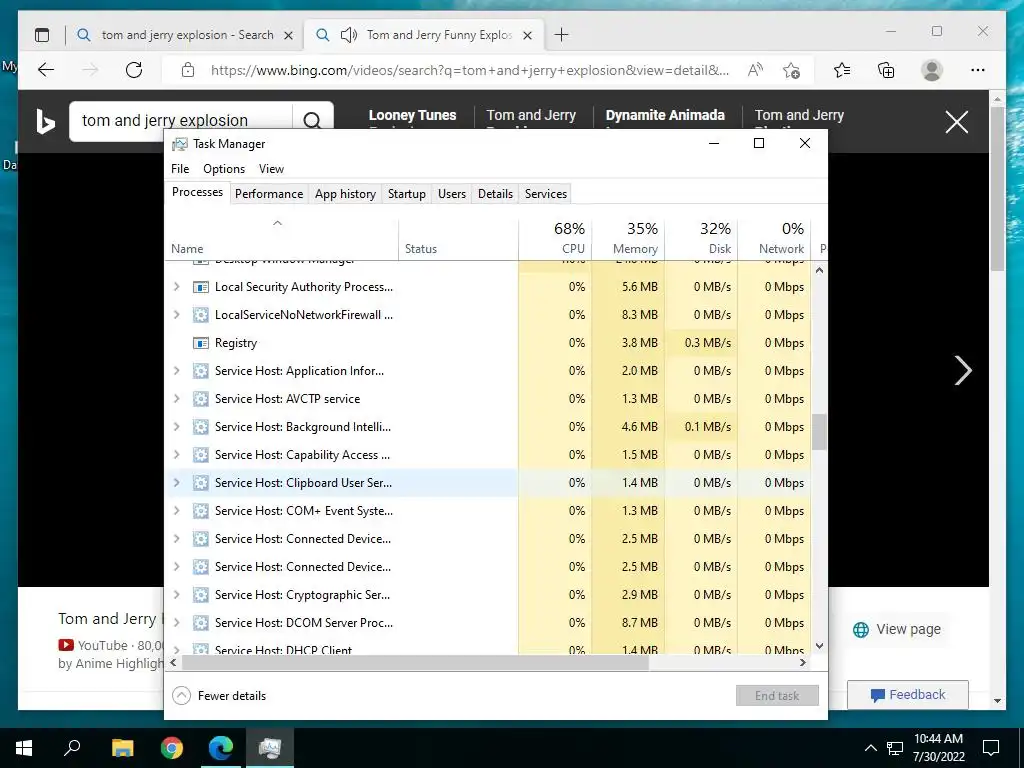The width and height of the screenshot is (1024, 768).
Task: Open Windows Start menu
Action: pyautogui.click(x=24, y=748)
